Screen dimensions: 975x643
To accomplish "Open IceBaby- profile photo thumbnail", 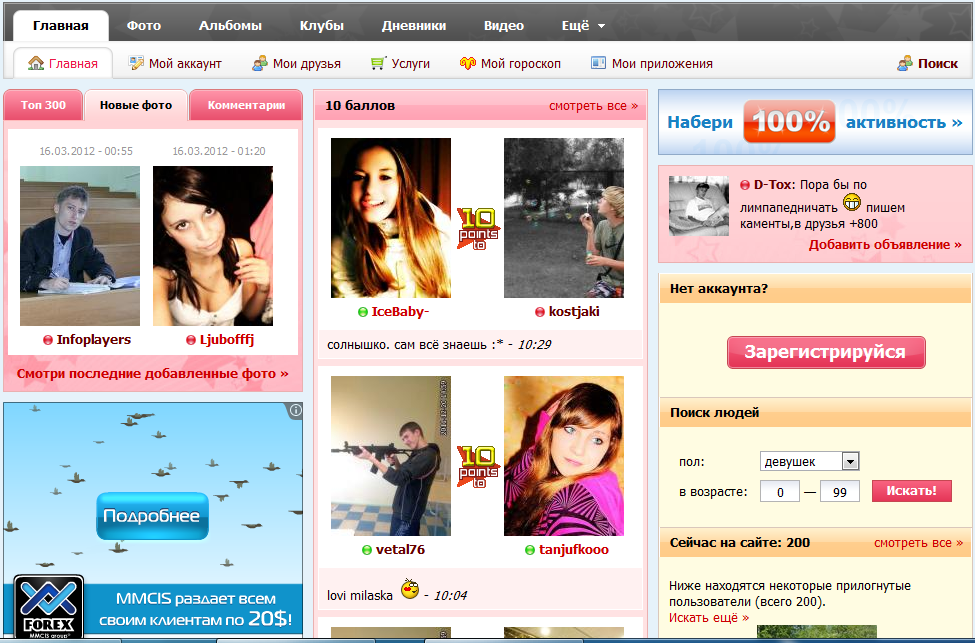I will (390, 218).
